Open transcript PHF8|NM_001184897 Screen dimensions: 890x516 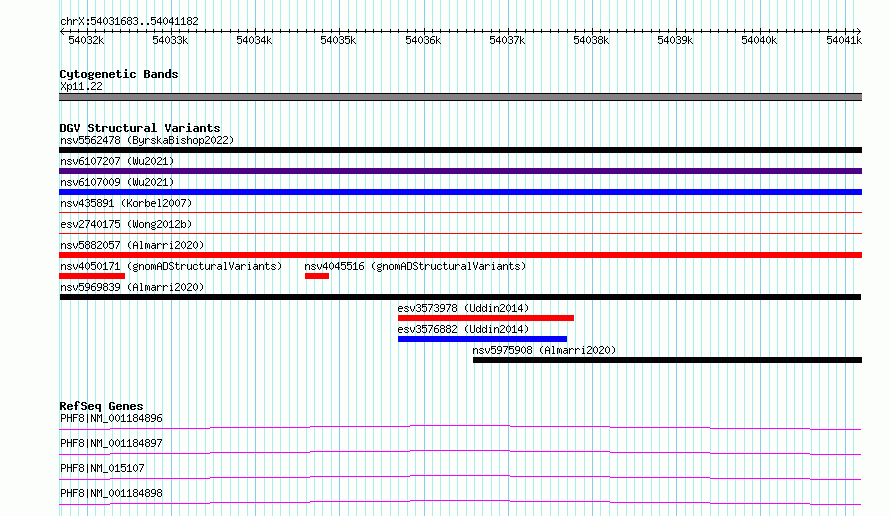(x=111, y=443)
